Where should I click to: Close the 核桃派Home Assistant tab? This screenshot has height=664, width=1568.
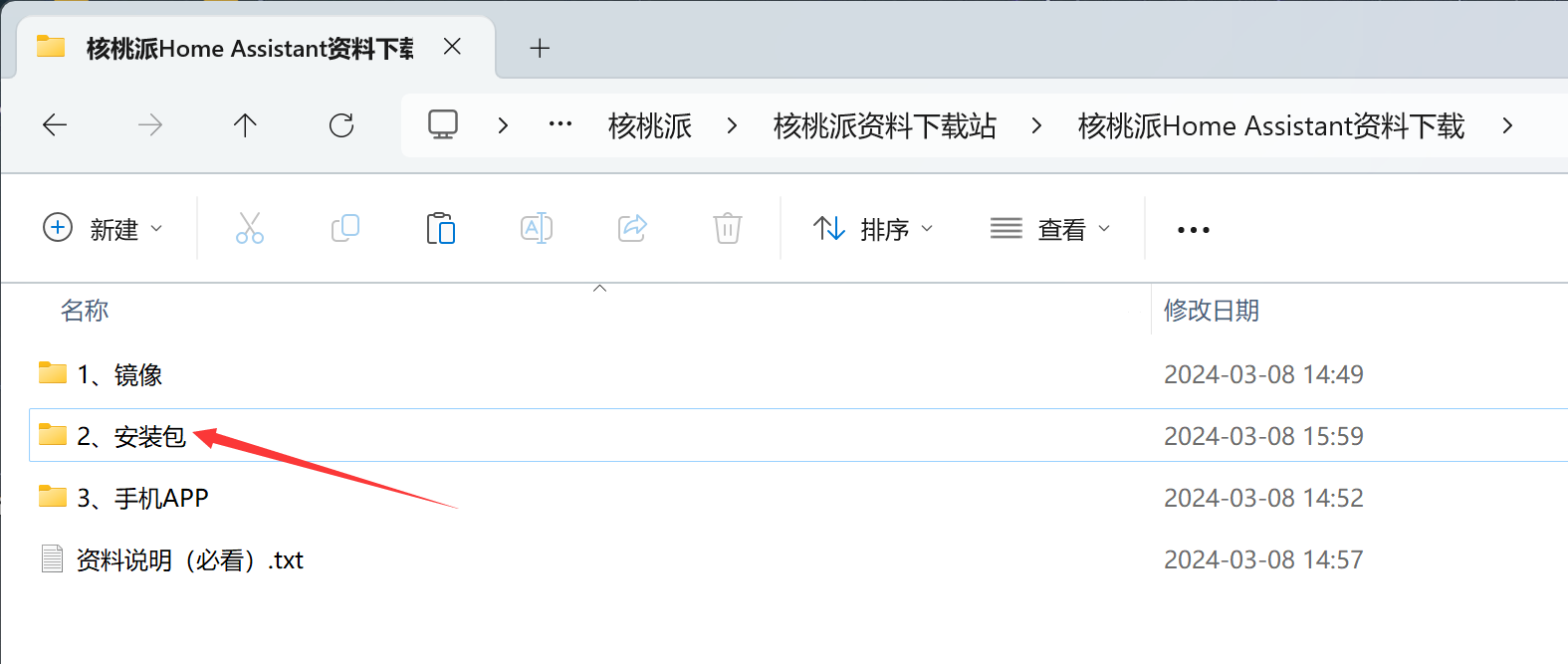[452, 47]
